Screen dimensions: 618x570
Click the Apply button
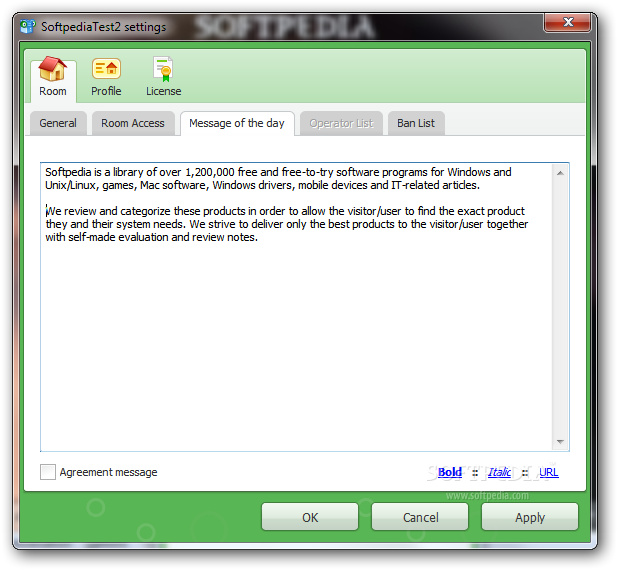click(530, 517)
